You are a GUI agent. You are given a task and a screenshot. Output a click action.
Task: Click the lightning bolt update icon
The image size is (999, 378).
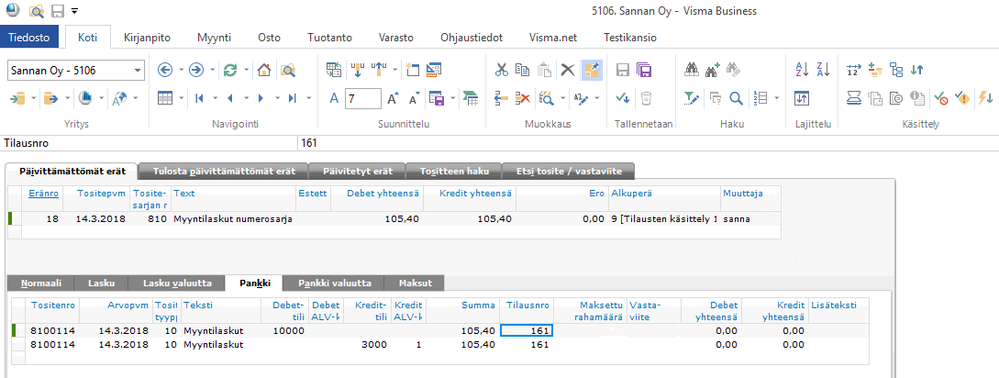986,98
